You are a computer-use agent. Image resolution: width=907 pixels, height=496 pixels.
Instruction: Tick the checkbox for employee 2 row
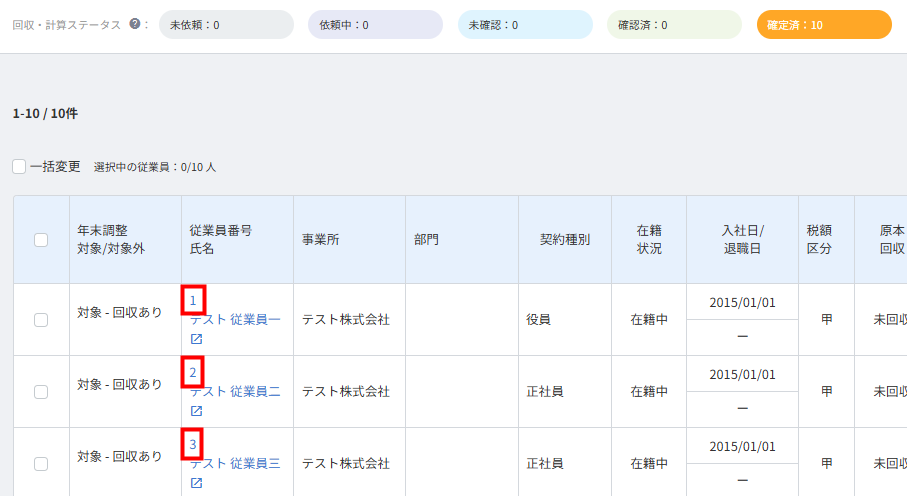41,392
